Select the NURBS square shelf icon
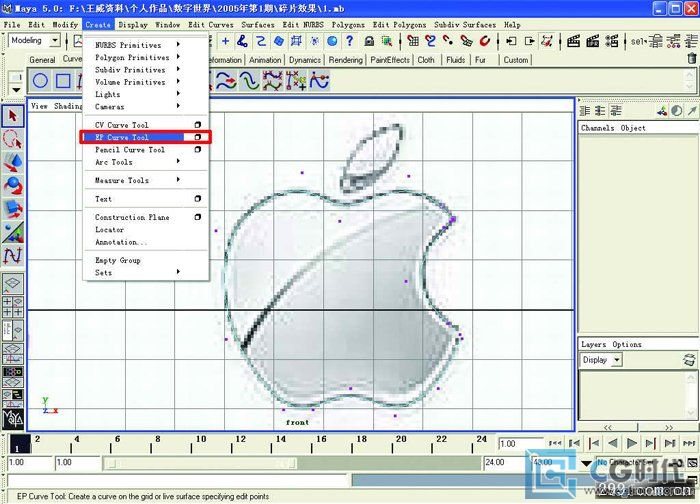This screenshot has width=700, height=504. (x=63, y=81)
